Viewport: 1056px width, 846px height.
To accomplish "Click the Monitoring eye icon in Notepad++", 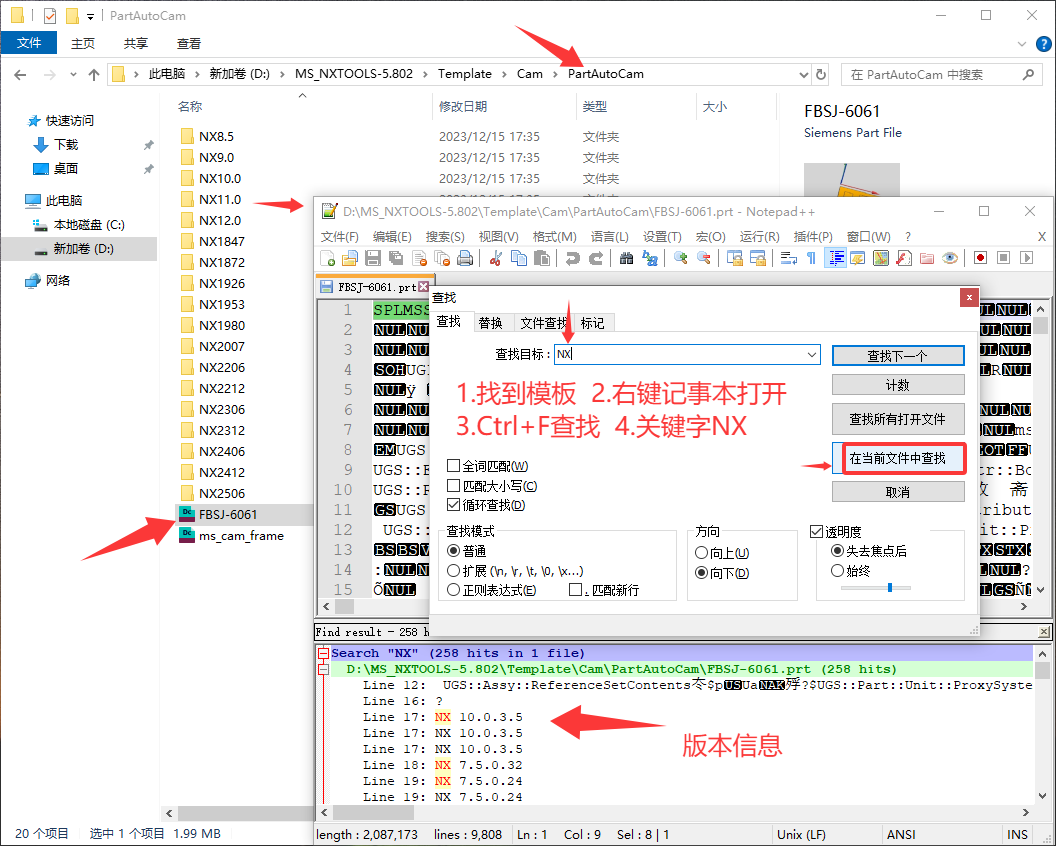I will click(950, 258).
